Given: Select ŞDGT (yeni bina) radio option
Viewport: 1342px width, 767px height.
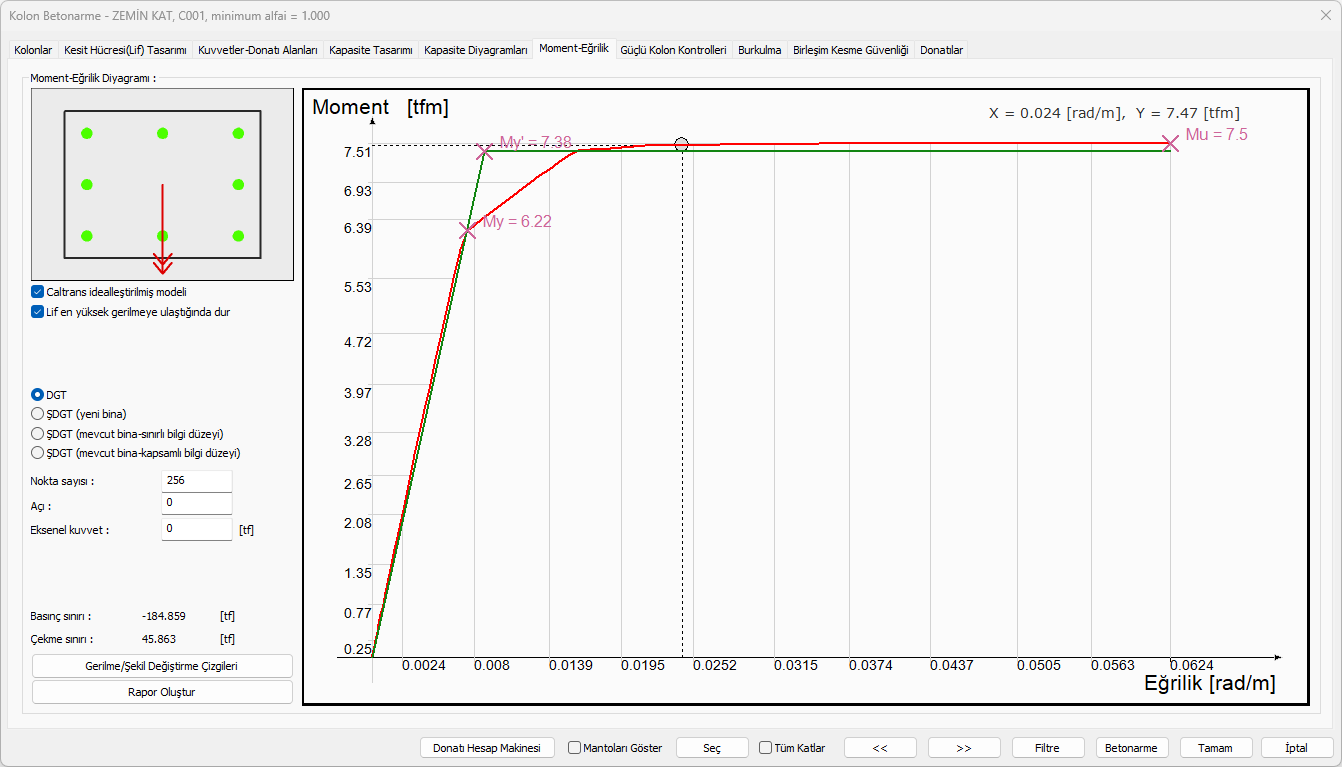Looking at the screenshot, I should click(38, 414).
